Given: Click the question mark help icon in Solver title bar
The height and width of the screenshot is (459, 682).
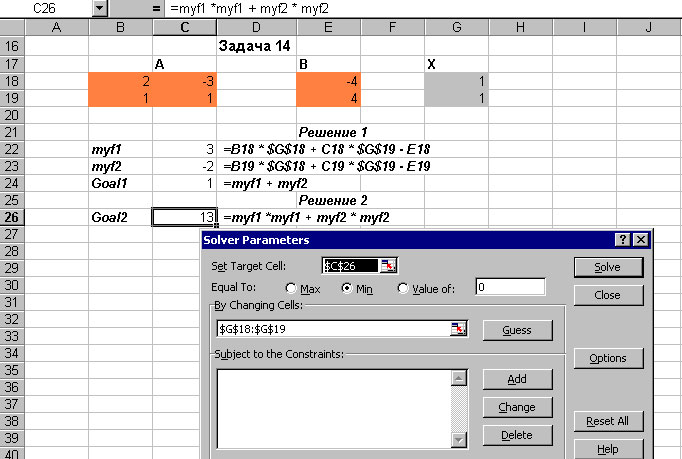Looking at the screenshot, I should point(622,240).
